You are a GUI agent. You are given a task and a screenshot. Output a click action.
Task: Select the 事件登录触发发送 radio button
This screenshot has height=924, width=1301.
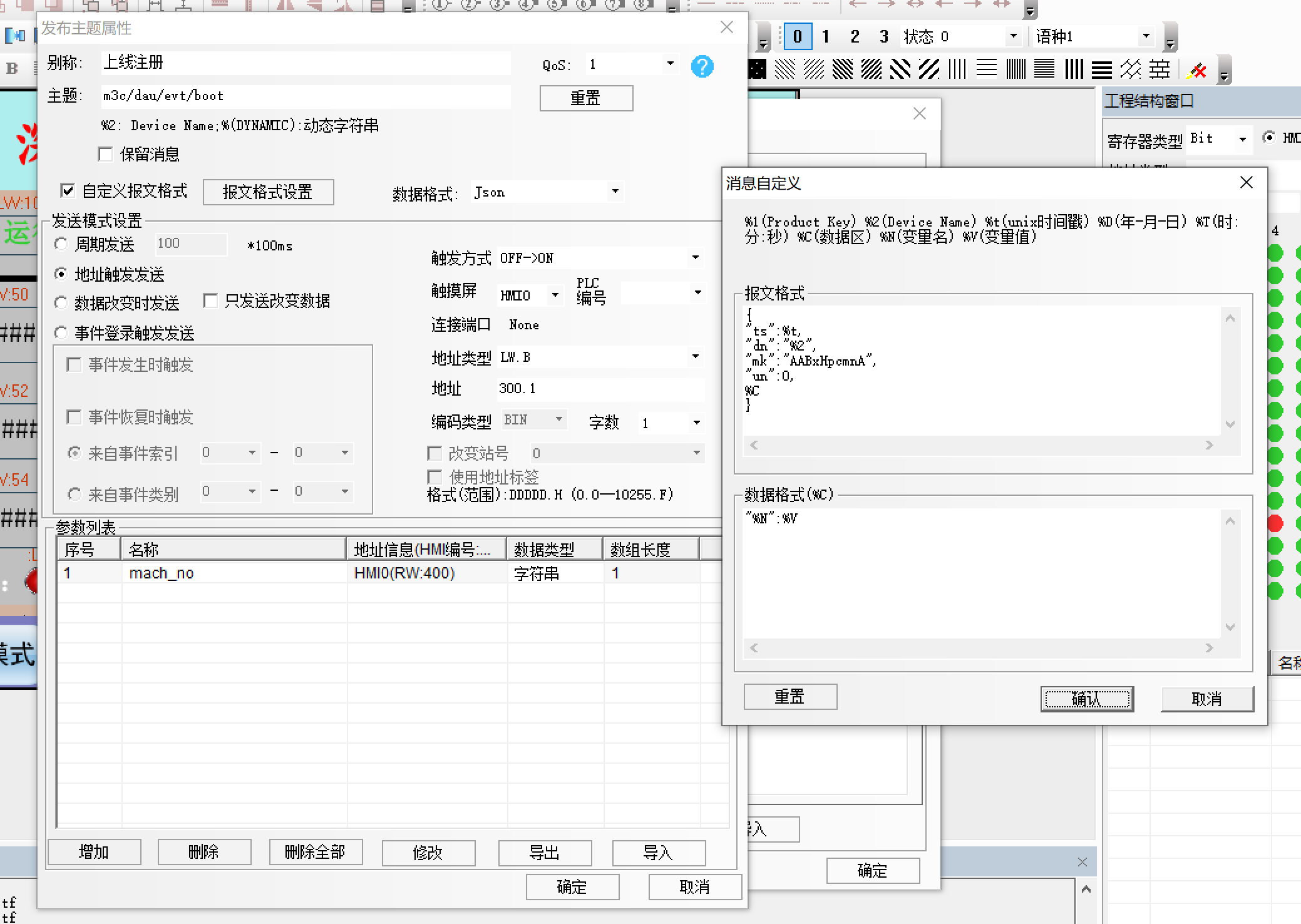click(61, 332)
